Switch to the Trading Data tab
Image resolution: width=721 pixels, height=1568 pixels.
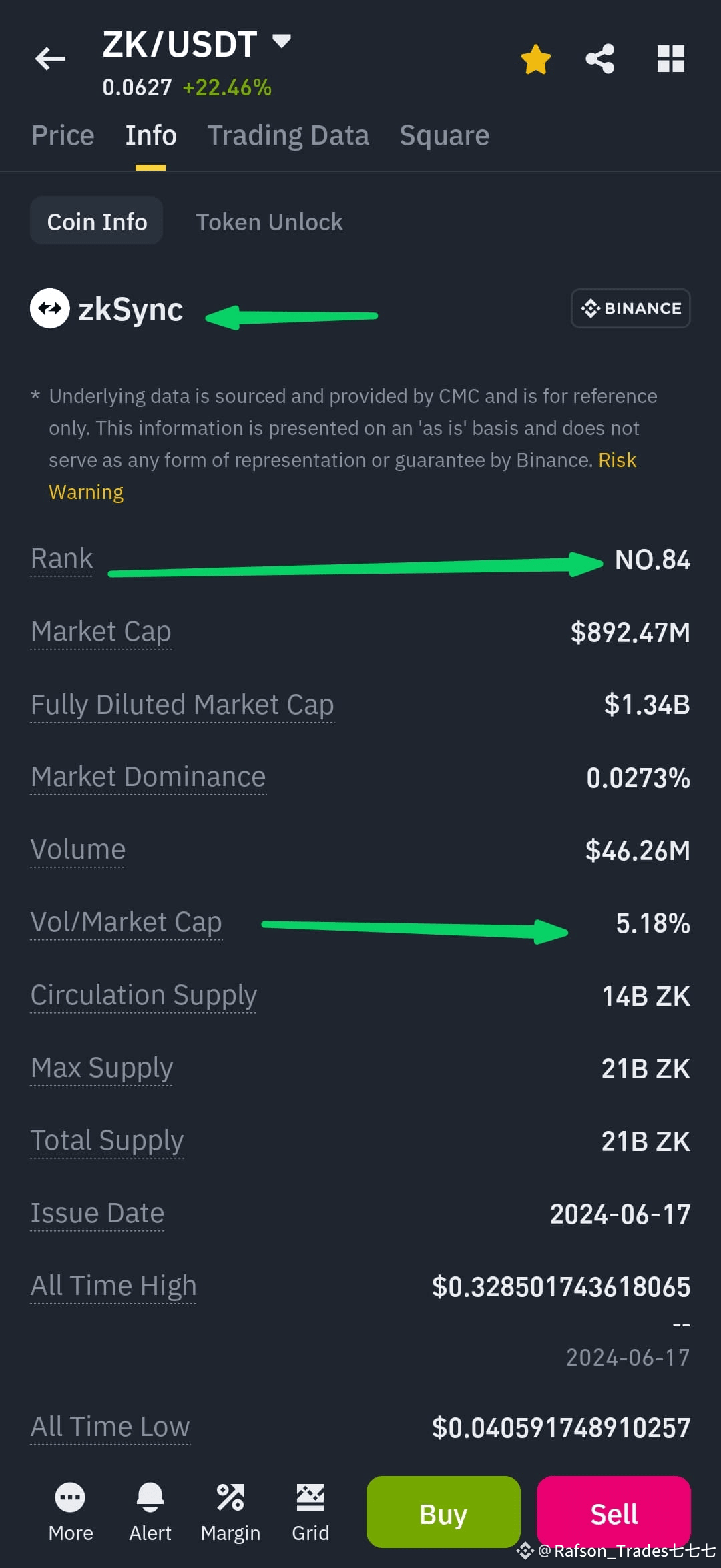288,135
